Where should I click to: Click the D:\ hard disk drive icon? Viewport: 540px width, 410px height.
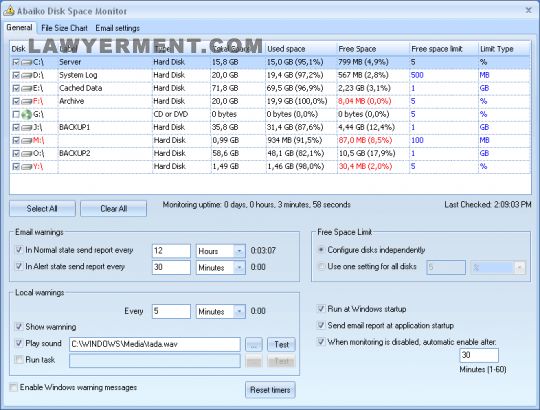point(27,75)
